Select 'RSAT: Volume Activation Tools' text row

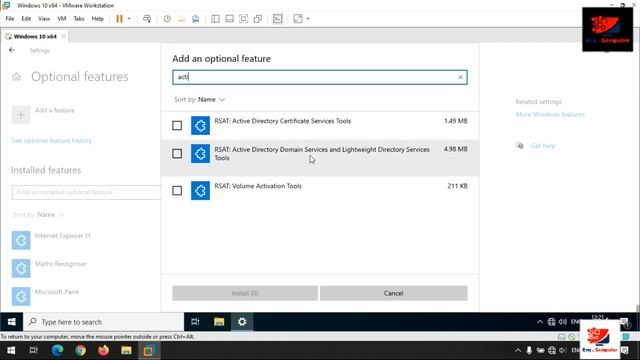[258, 186]
